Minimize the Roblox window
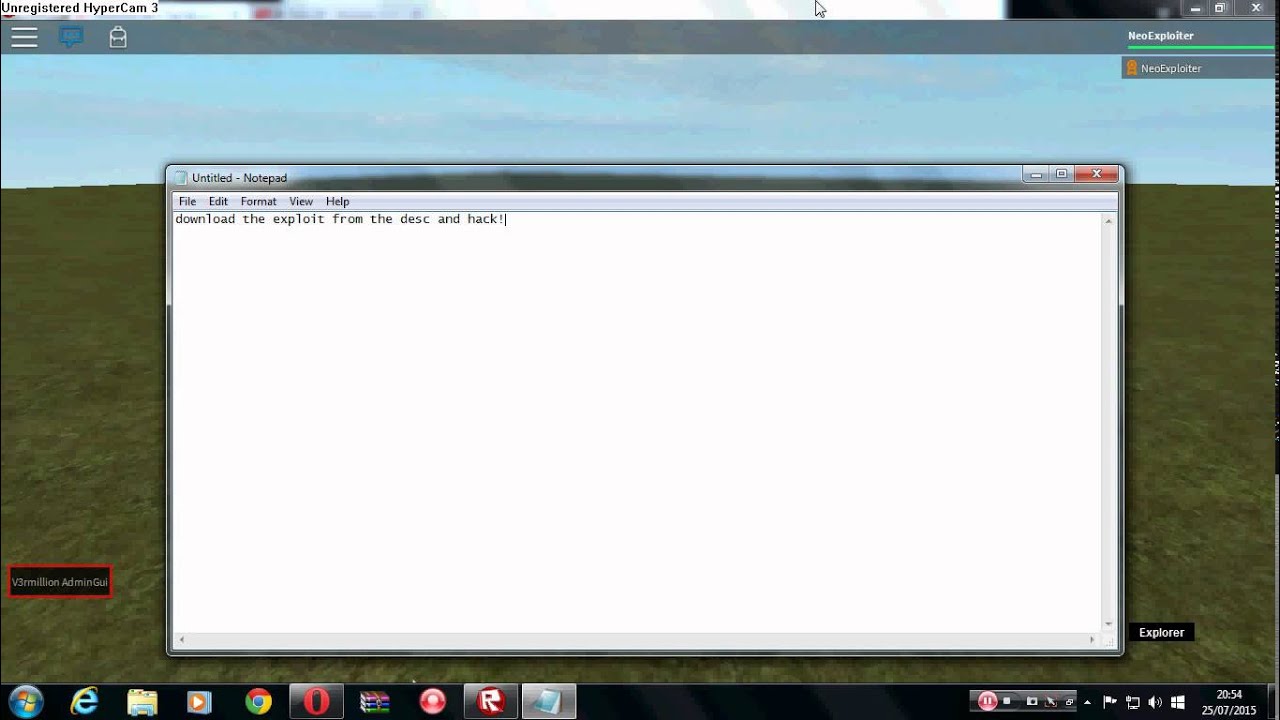This screenshot has width=1280, height=720. pyautogui.click(x=1195, y=8)
